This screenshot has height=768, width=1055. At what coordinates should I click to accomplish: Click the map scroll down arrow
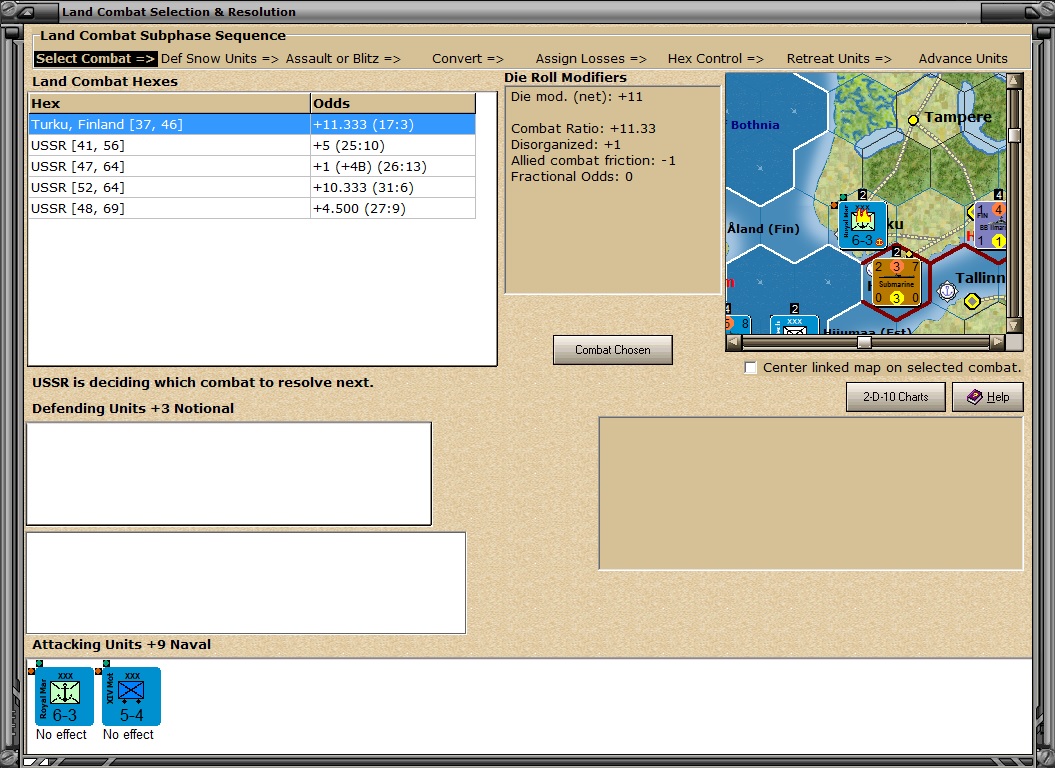(x=1015, y=326)
